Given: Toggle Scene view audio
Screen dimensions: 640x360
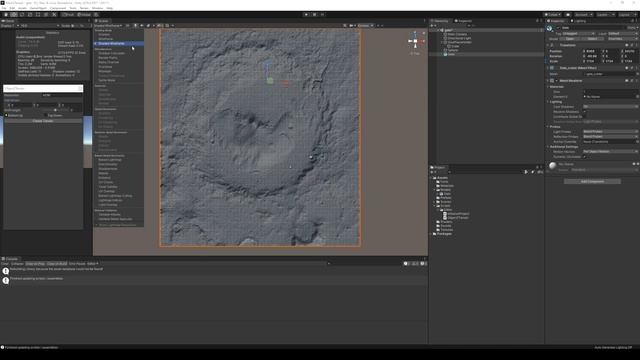Looking at the screenshot, I should (x=142, y=26).
